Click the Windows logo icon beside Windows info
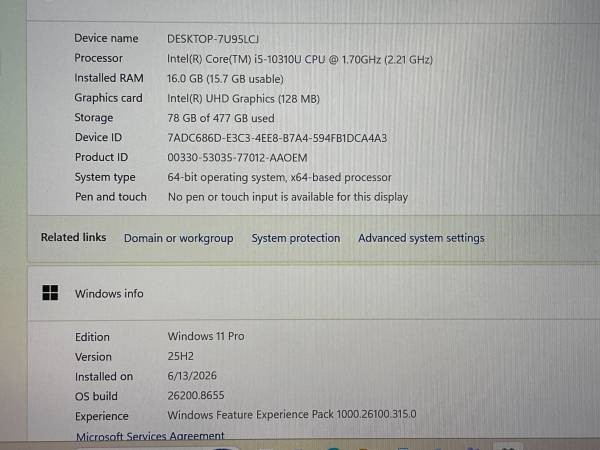This screenshot has width=600, height=450. click(50, 293)
